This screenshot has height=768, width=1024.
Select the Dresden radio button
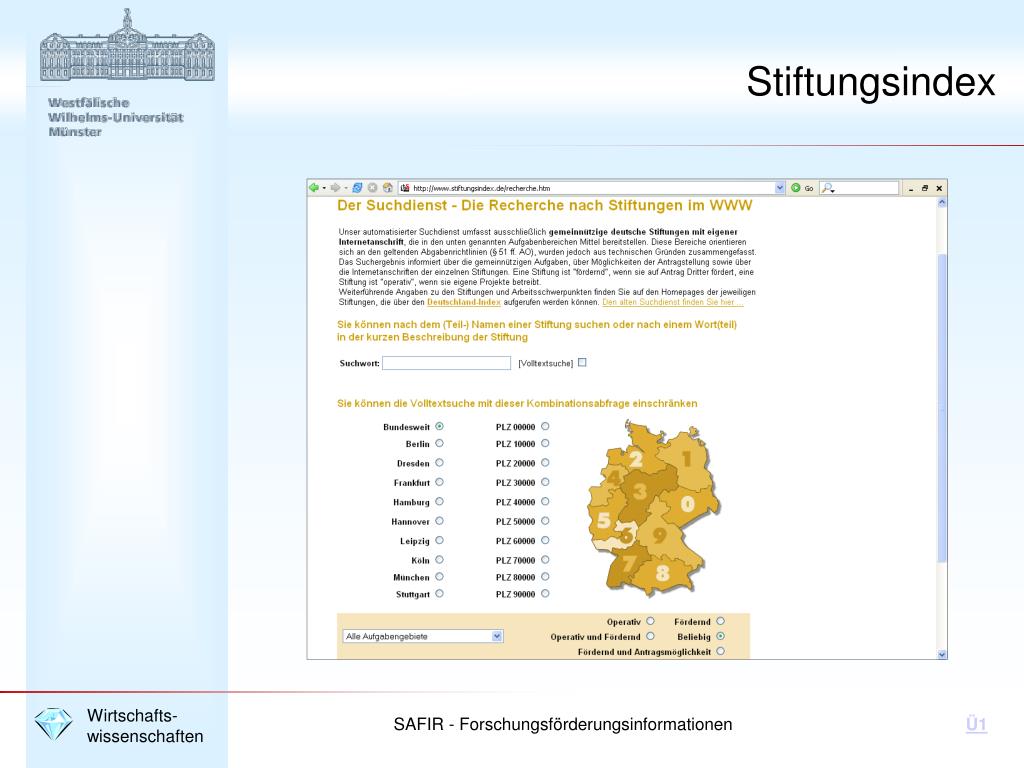coord(440,463)
